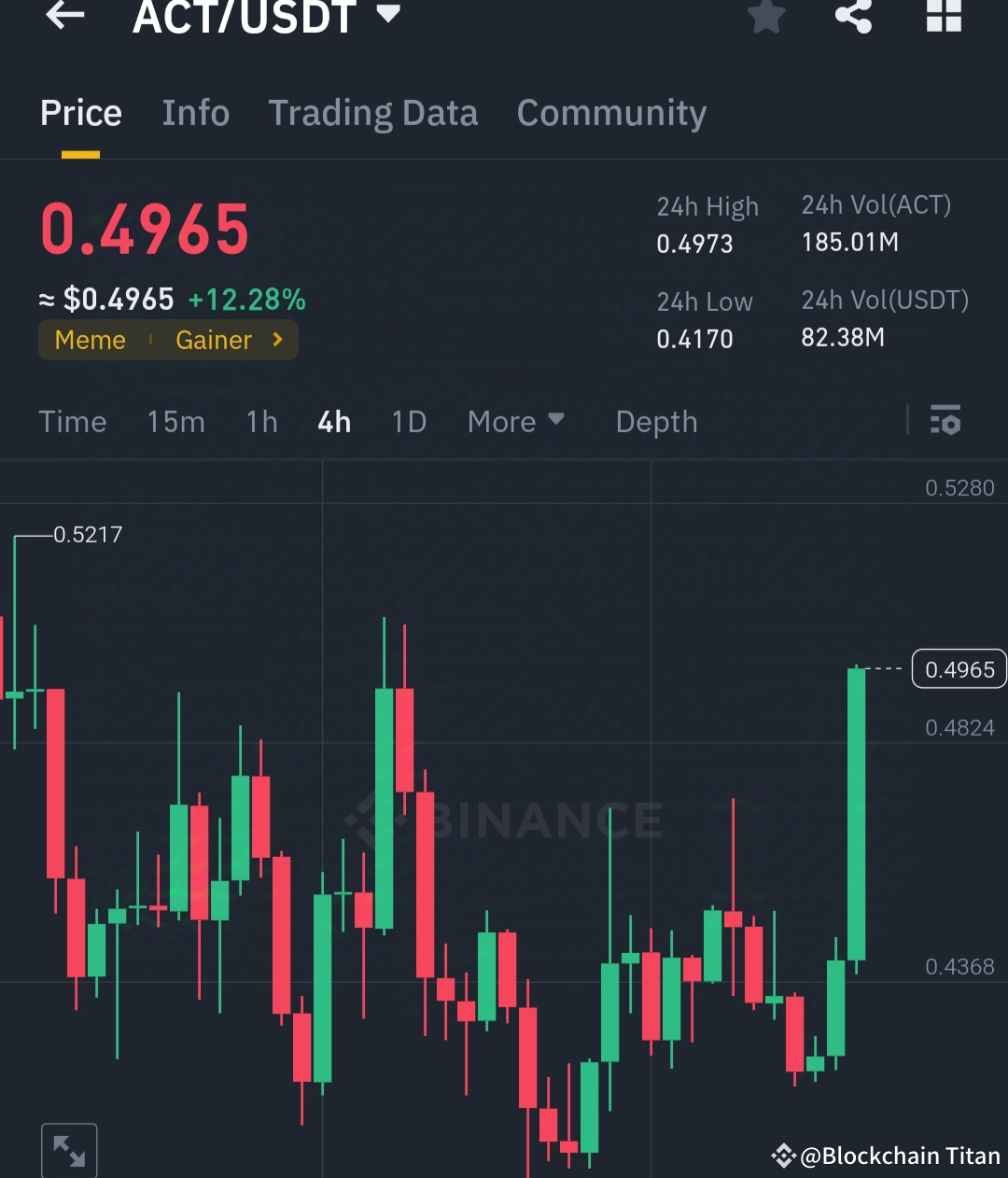Select the Time interval option
The width and height of the screenshot is (1008, 1178).
tap(73, 422)
